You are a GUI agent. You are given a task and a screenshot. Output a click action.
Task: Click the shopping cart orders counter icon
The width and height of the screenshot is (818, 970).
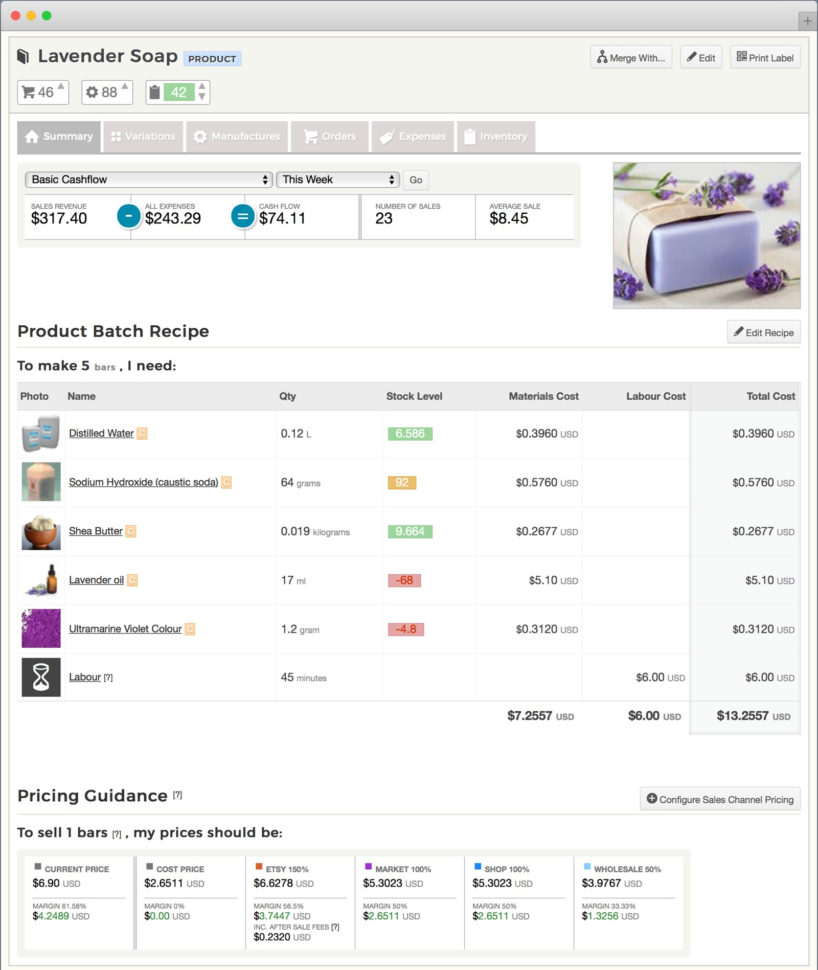click(27, 91)
